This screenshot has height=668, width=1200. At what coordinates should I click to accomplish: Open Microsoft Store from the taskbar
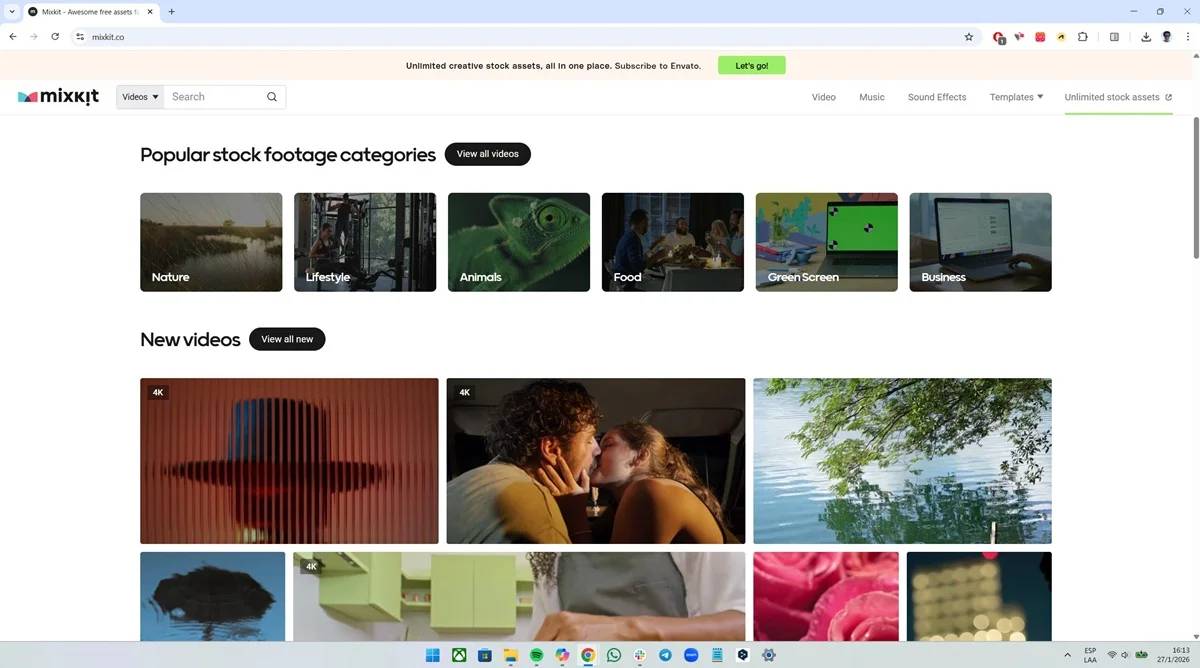point(485,655)
